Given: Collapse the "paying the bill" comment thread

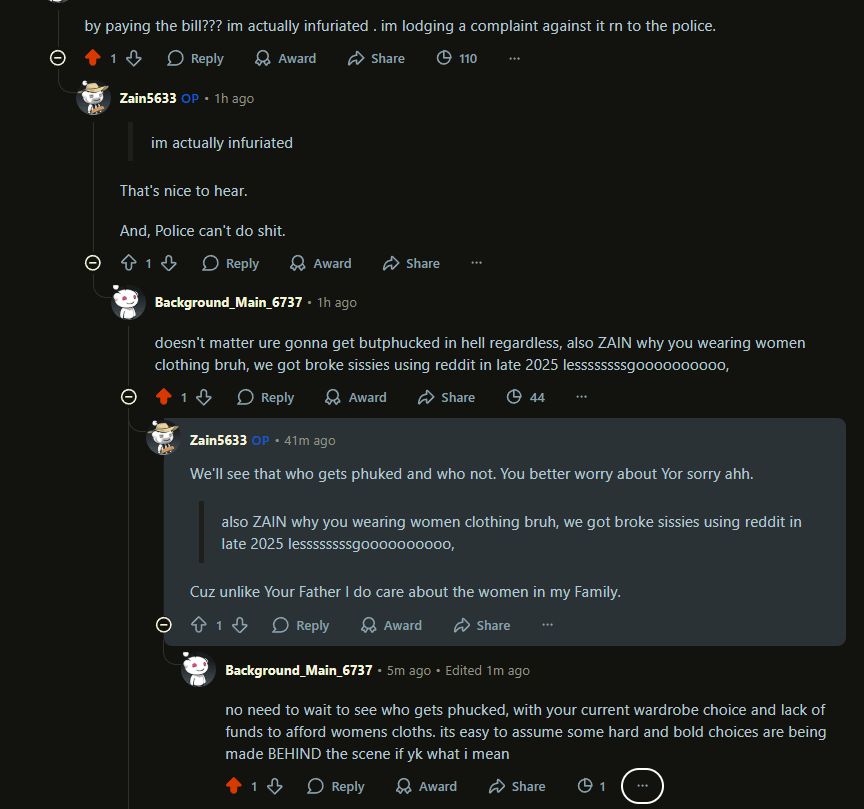Looking at the screenshot, I should click(x=58, y=58).
